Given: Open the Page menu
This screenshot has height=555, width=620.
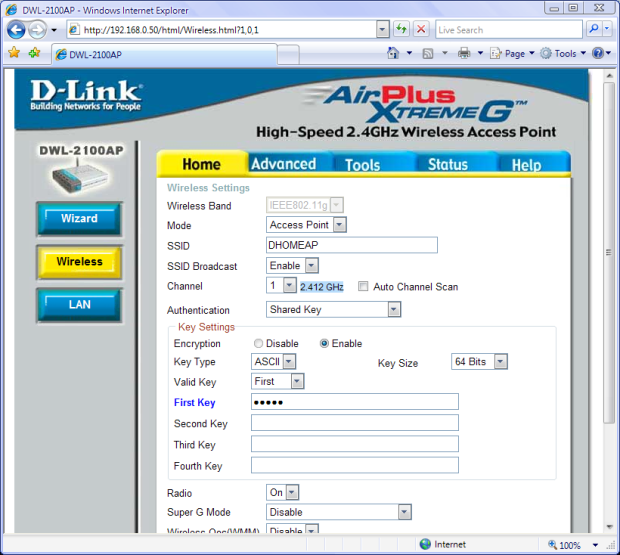Looking at the screenshot, I should pos(512,53).
